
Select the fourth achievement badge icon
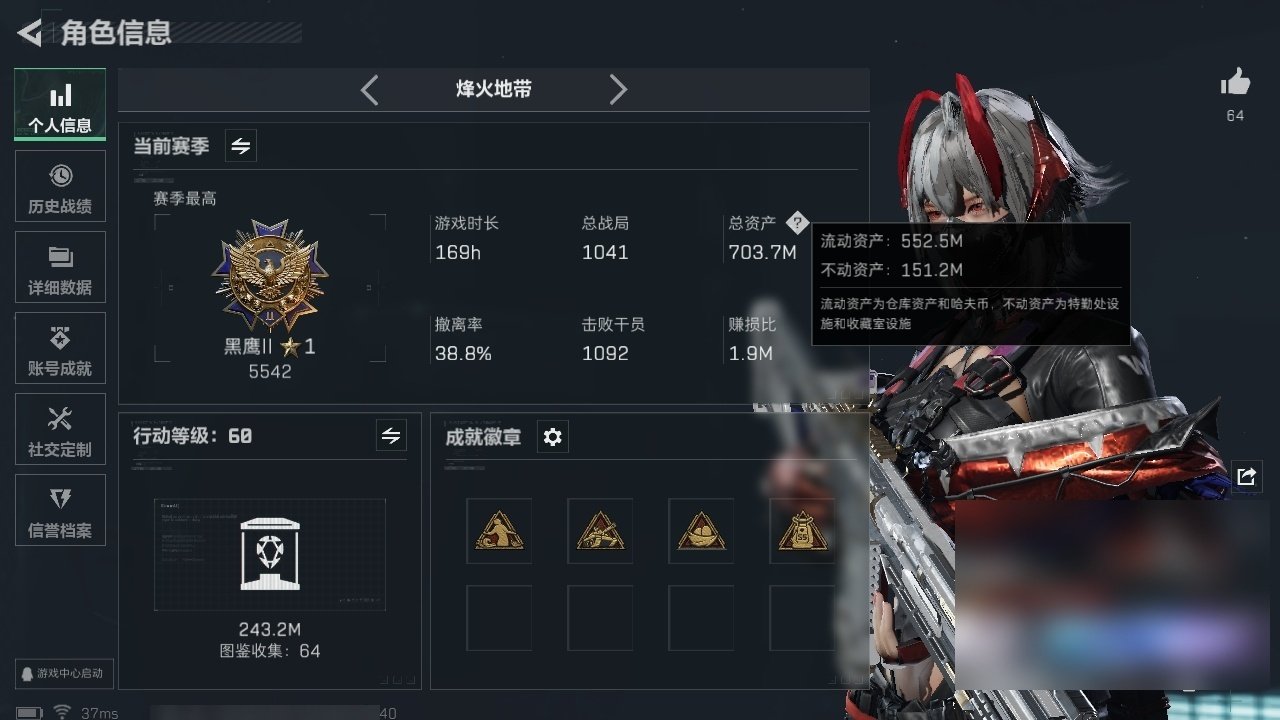point(801,531)
